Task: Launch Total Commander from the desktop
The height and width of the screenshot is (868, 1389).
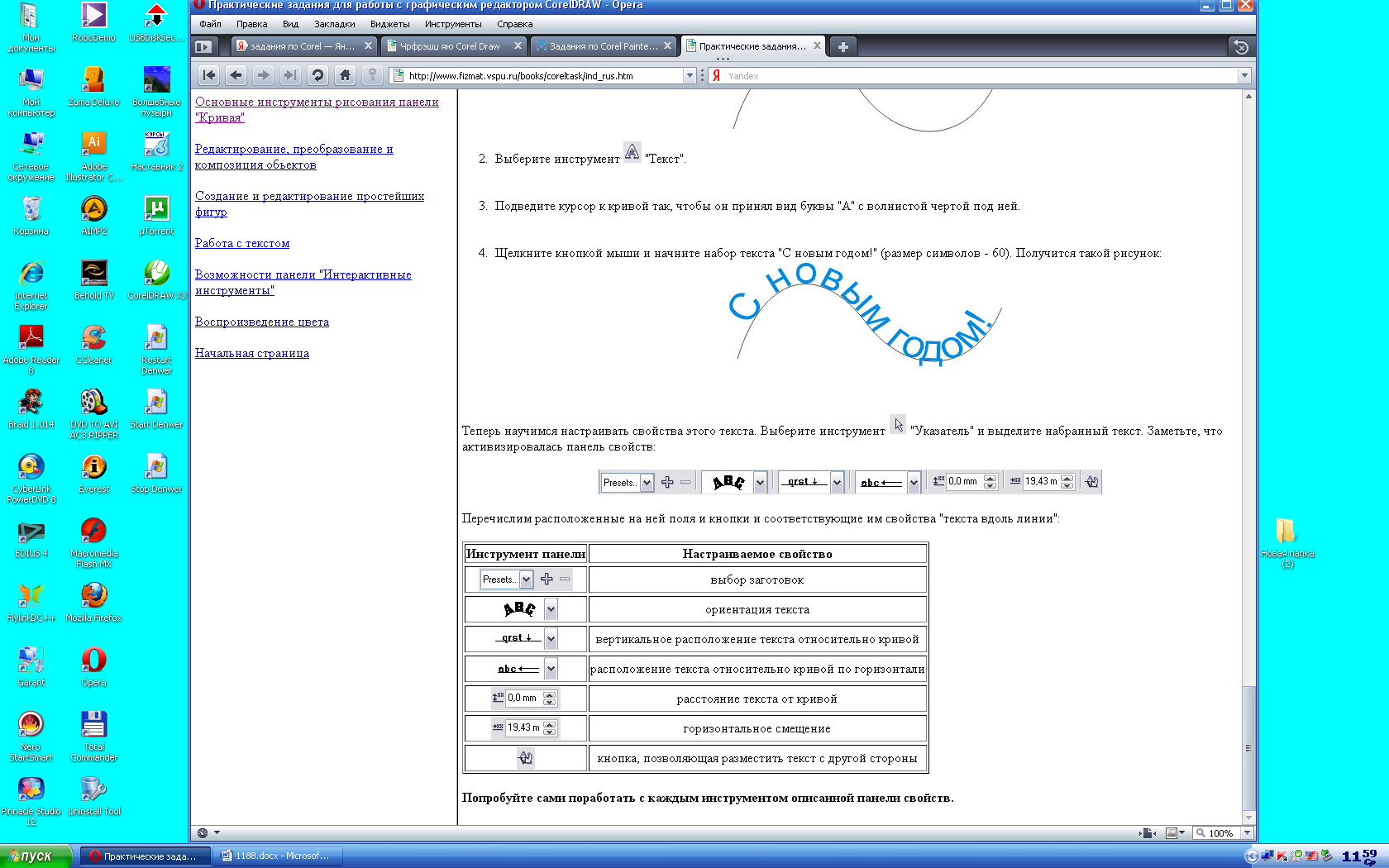Action: tap(93, 736)
